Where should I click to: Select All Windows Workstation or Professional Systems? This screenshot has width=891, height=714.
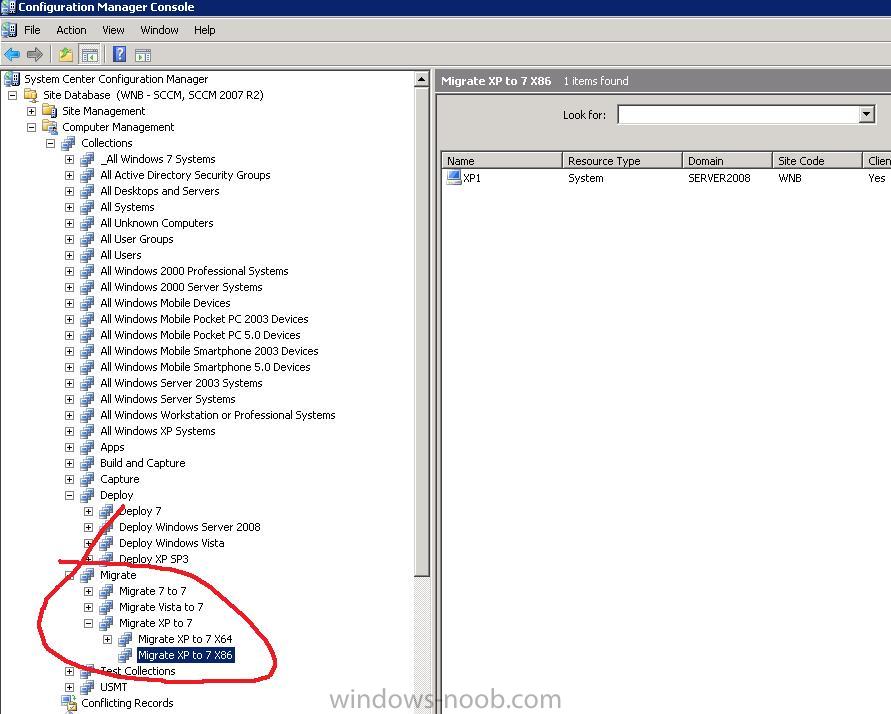click(x=218, y=415)
